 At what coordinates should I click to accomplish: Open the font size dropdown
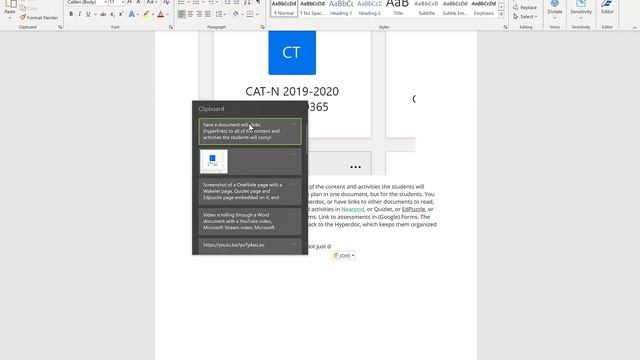point(122,2)
